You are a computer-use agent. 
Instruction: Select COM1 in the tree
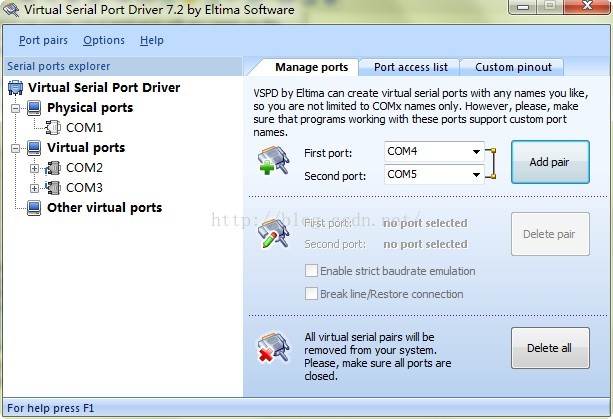[x=84, y=127]
